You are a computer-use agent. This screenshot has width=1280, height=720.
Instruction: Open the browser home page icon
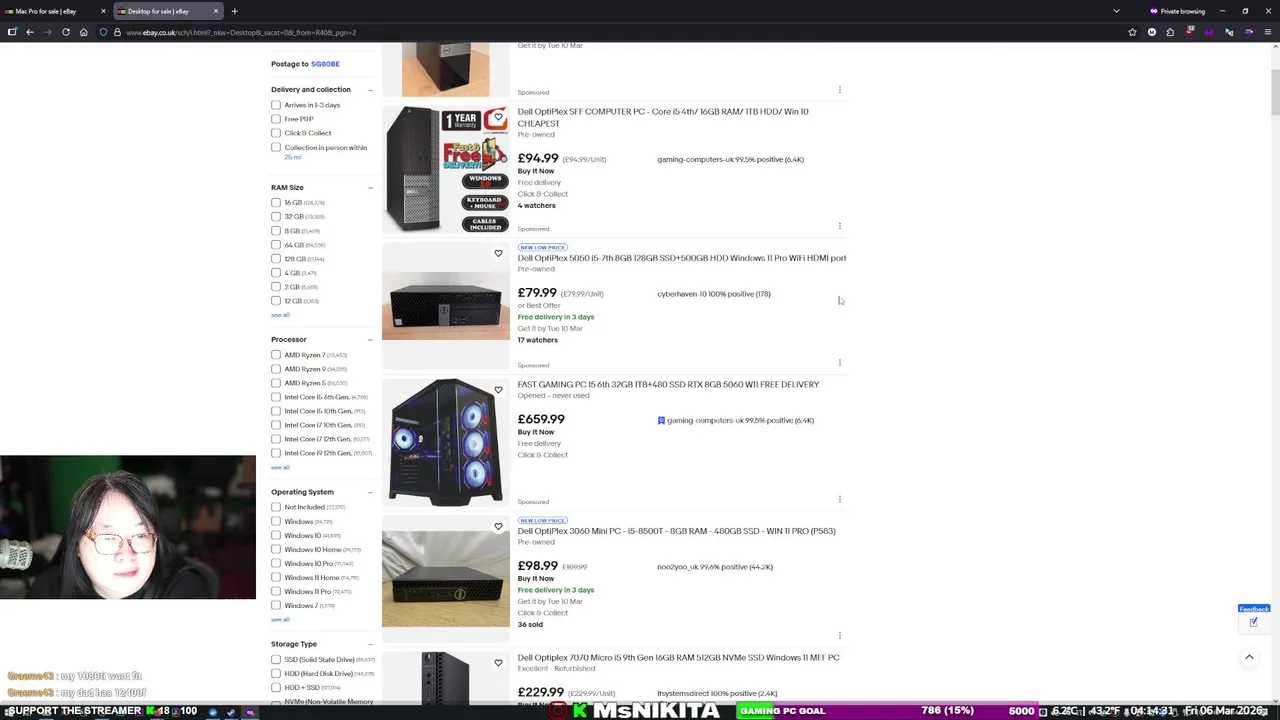(84, 32)
